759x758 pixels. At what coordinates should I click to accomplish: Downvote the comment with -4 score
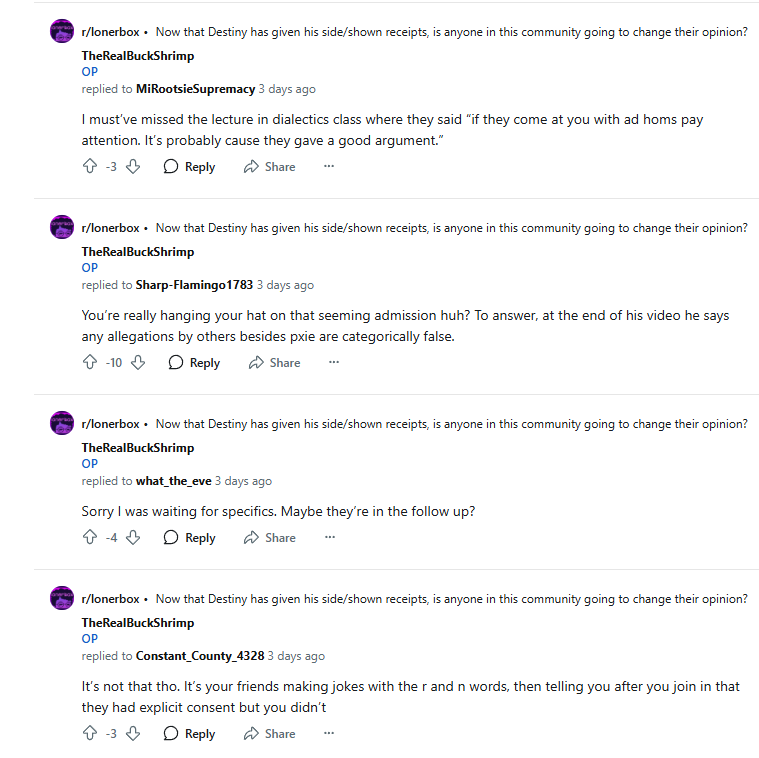click(133, 537)
